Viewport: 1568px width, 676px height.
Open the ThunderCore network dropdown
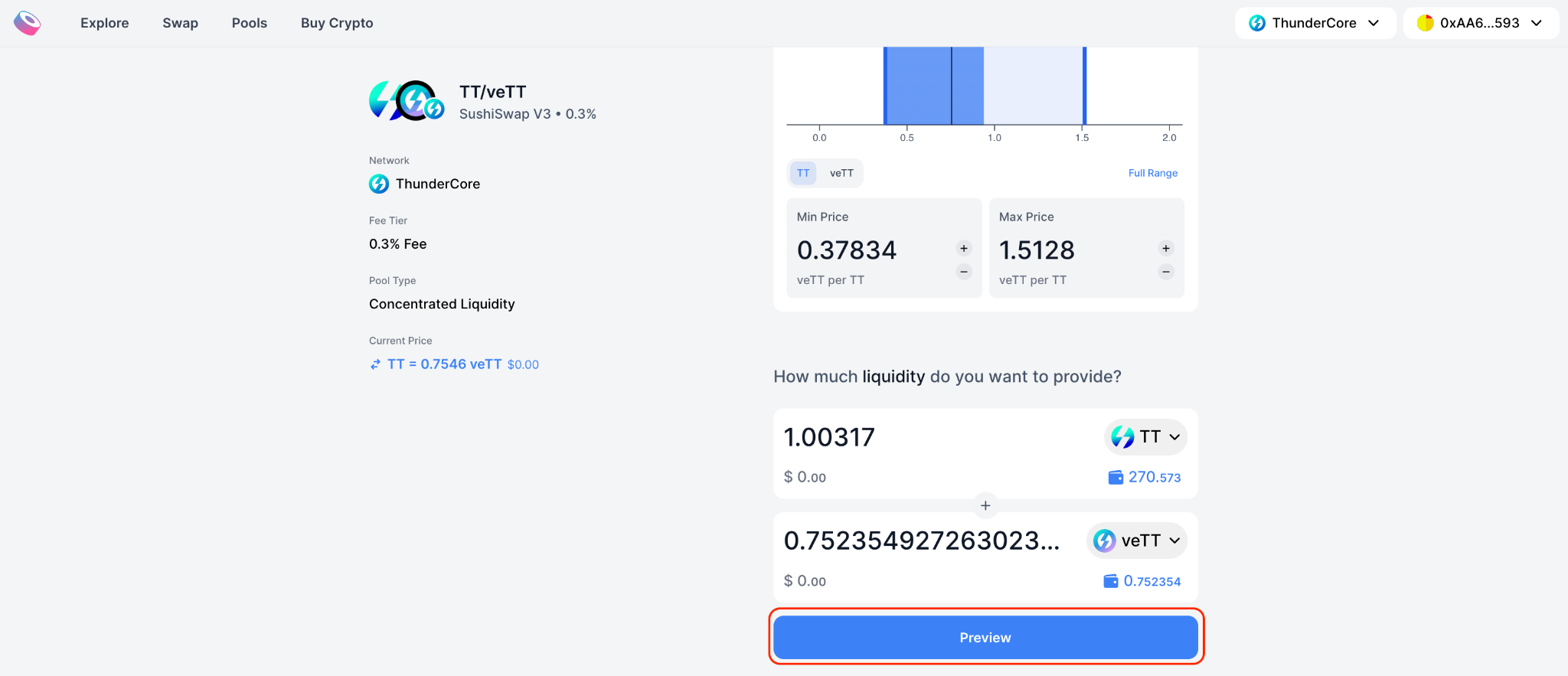click(x=1315, y=23)
